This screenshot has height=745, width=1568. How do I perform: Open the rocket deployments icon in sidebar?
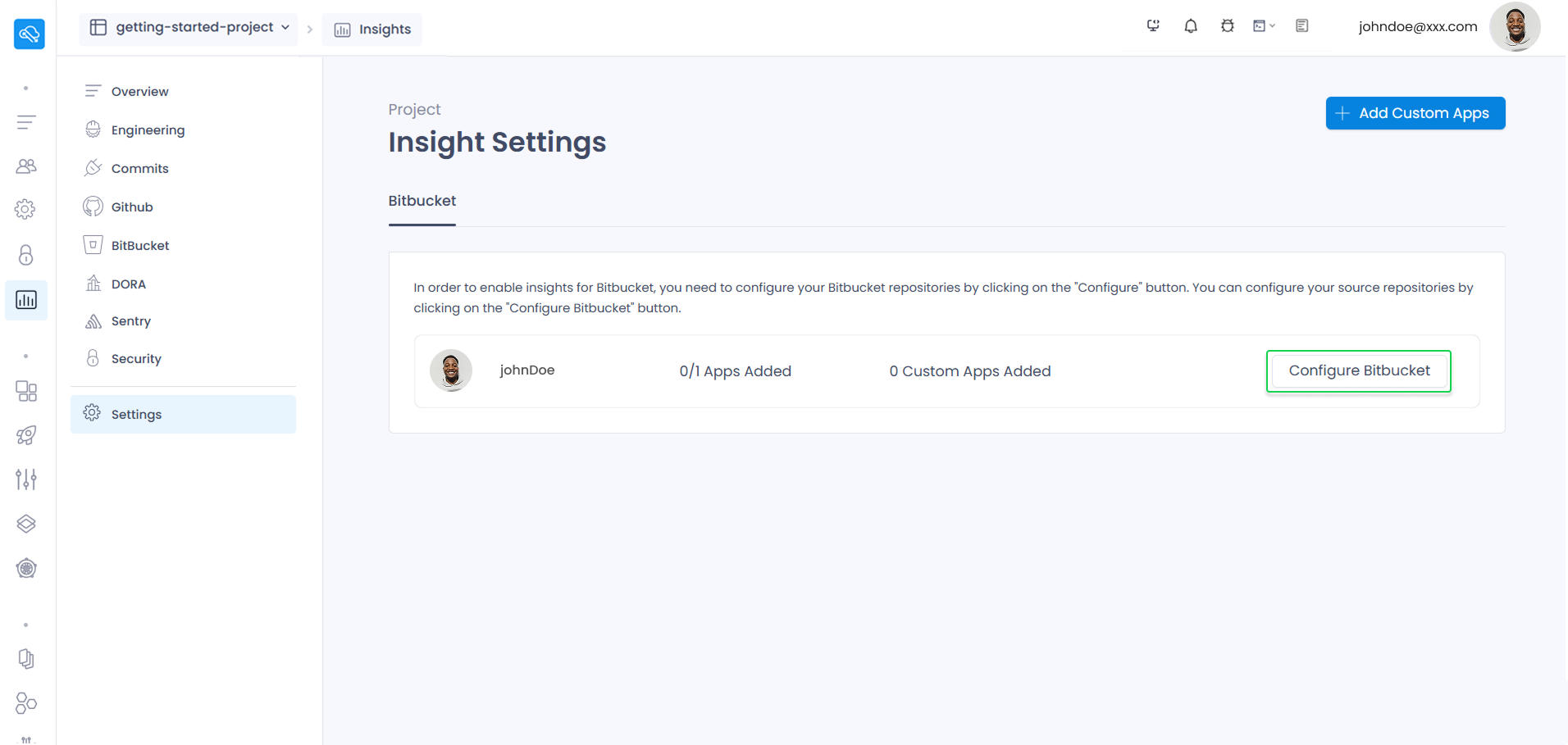[26, 435]
